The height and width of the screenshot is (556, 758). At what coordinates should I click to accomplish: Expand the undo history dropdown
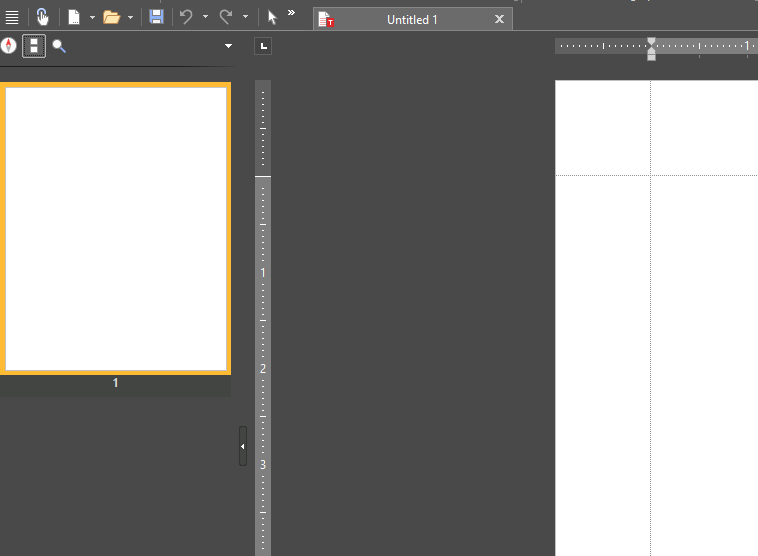click(205, 17)
